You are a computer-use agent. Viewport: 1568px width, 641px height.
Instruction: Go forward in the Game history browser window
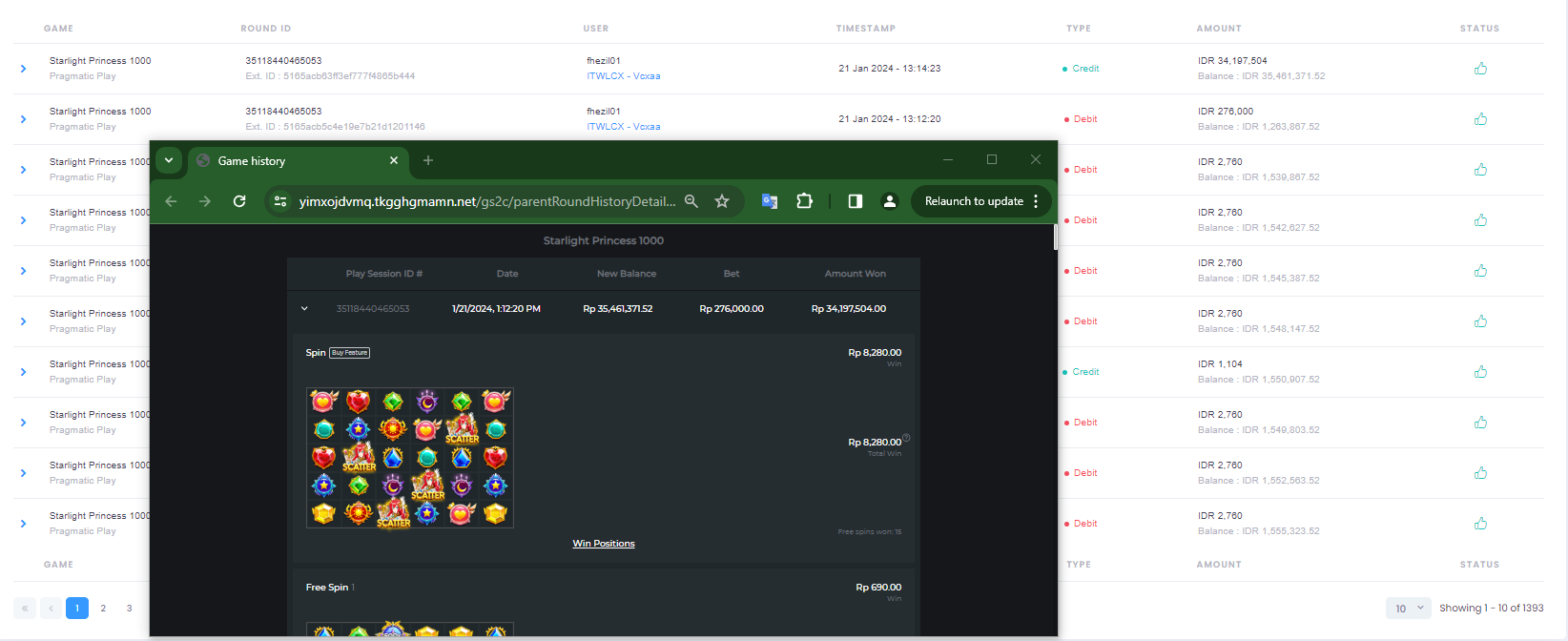coord(205,201)
